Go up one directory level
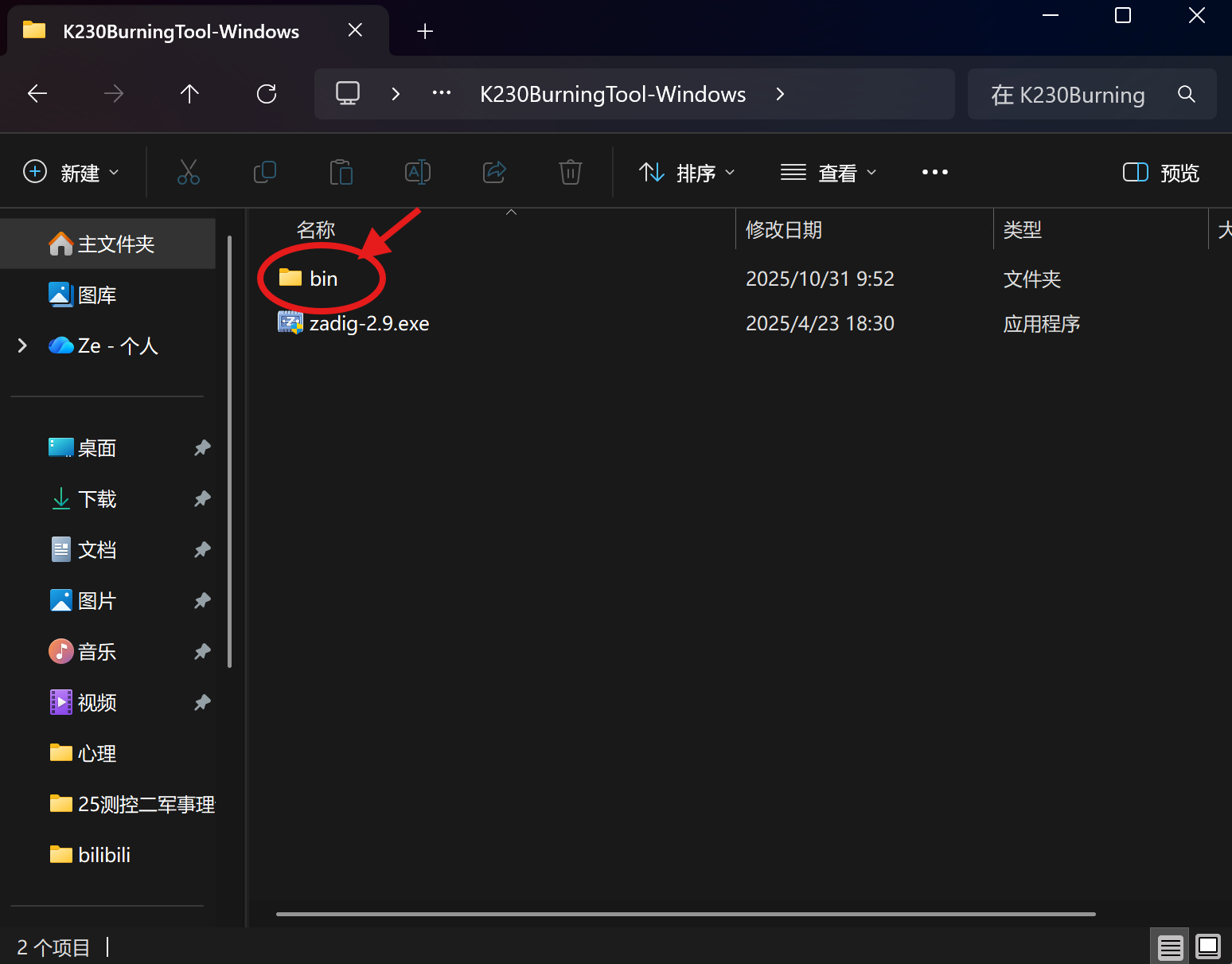The width and height of the screenshot is (1232, 964). tap(189, 94)
